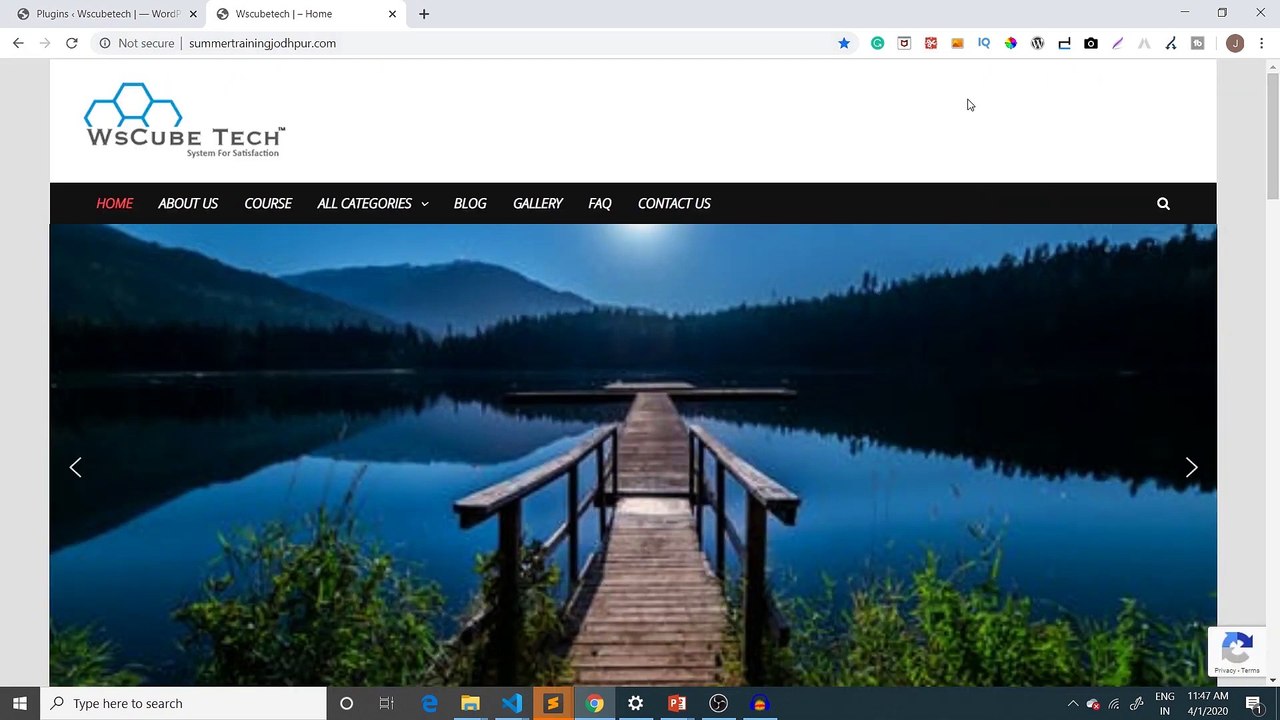Click the IQ extension icon
The image size is (1280, 720).
pos(984,43)
